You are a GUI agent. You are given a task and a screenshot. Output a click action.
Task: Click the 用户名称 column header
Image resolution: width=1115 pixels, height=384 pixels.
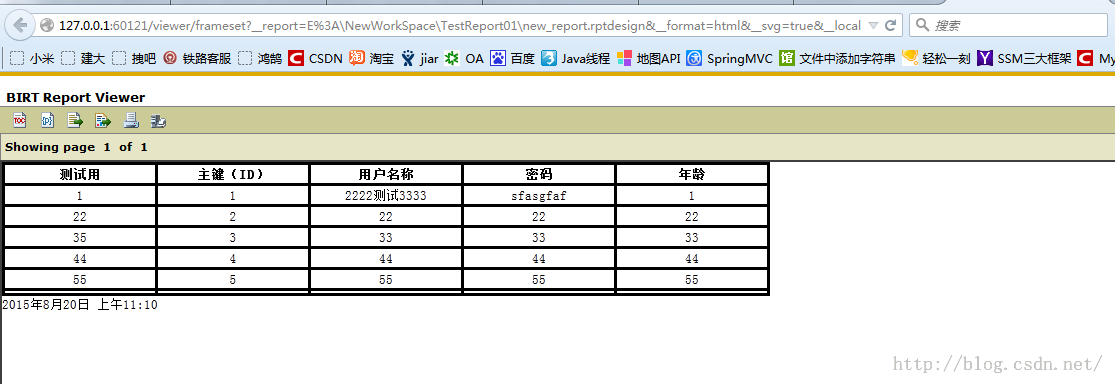pyautogui.click(x=386, y=174)
